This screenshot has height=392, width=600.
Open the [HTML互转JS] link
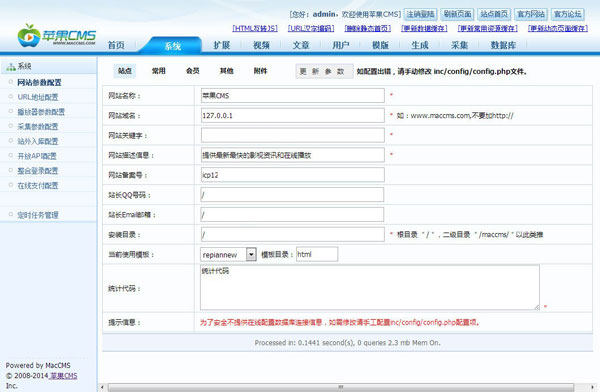pos(255,28)
